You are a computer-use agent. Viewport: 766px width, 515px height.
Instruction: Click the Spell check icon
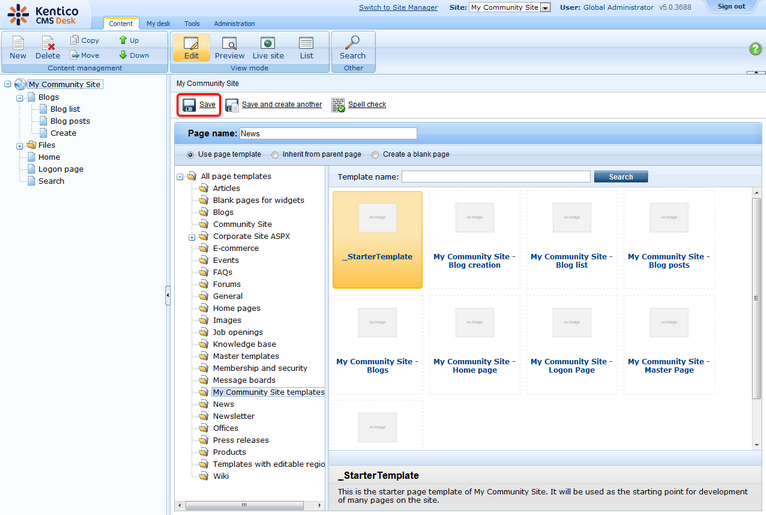tap(338, 105)
